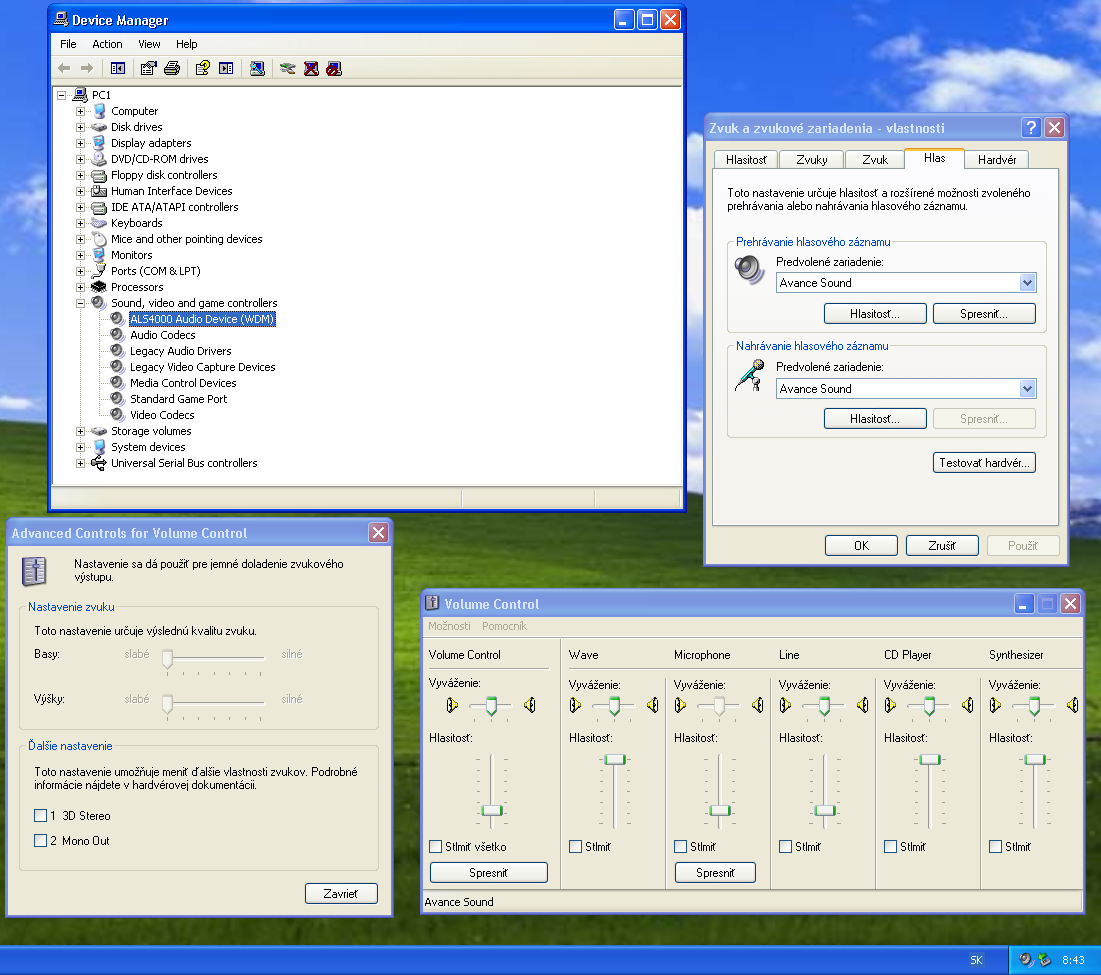Select the Audio Codecs device entry
The height and width of the screenshot is (975, 1101).
pos(162,335)
